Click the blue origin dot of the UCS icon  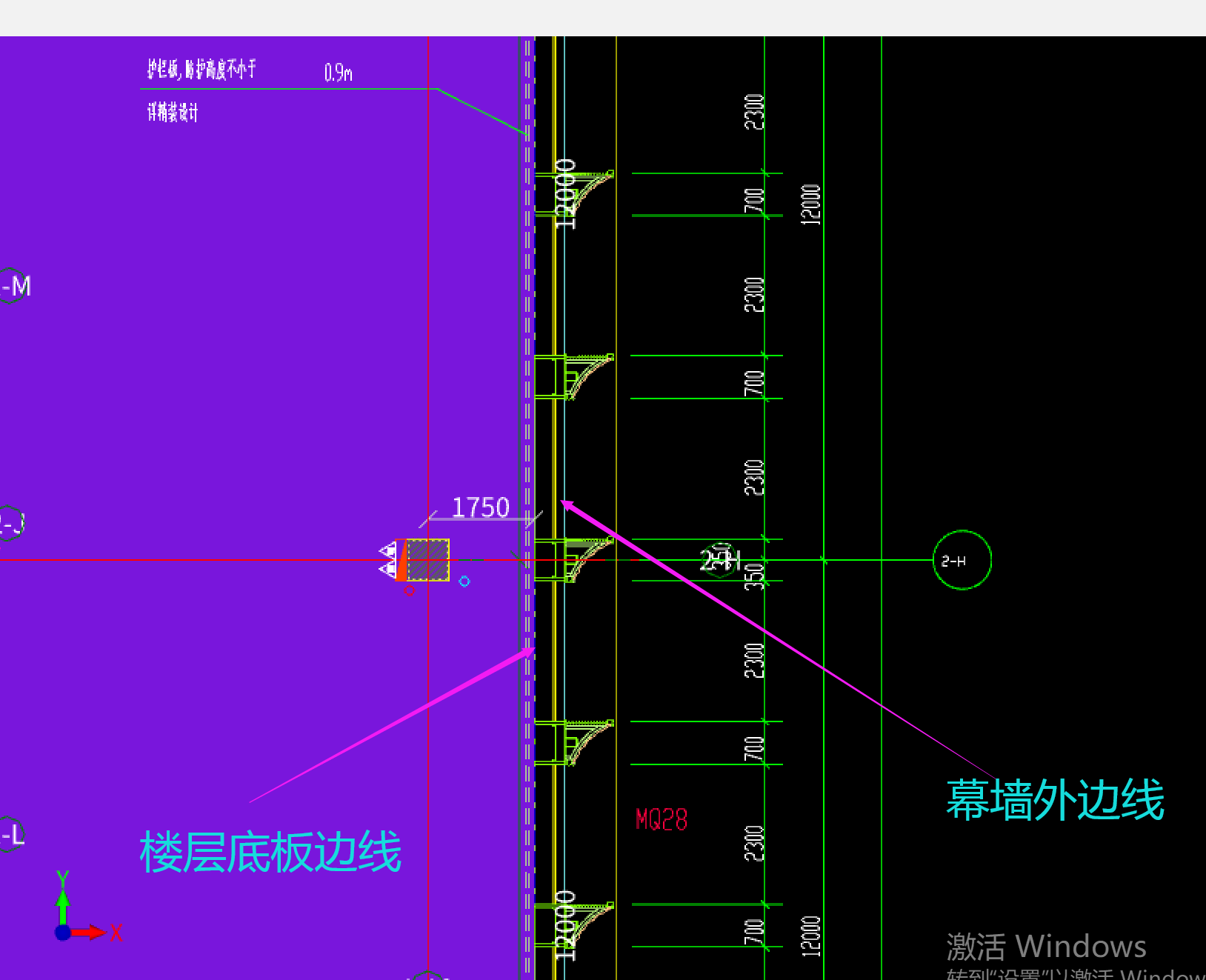point(63,933)
